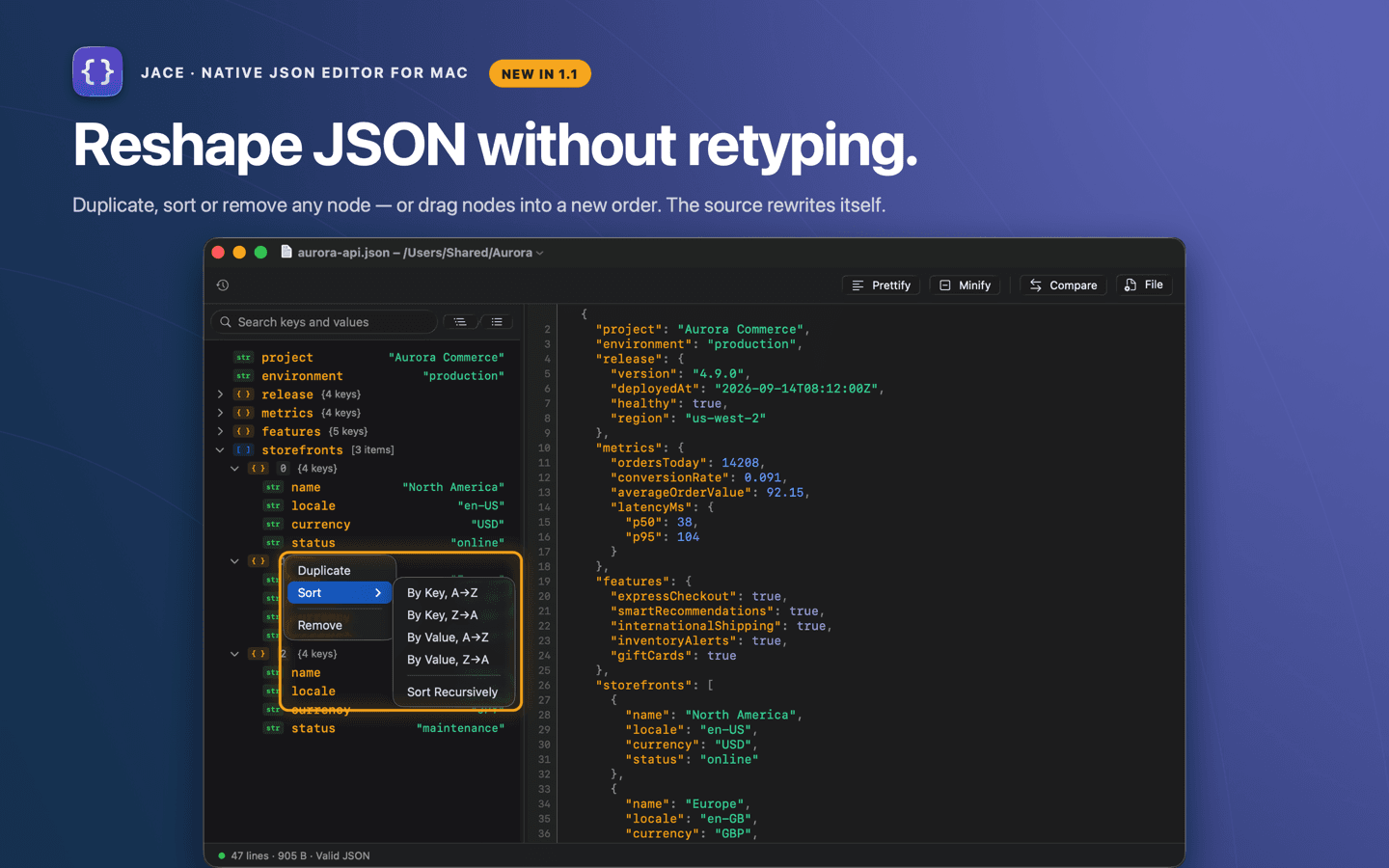Click the str badge of the en-US locale row
Image resolution: width=1389 pixels, height=868 pixels.
(x=274, y=506)
